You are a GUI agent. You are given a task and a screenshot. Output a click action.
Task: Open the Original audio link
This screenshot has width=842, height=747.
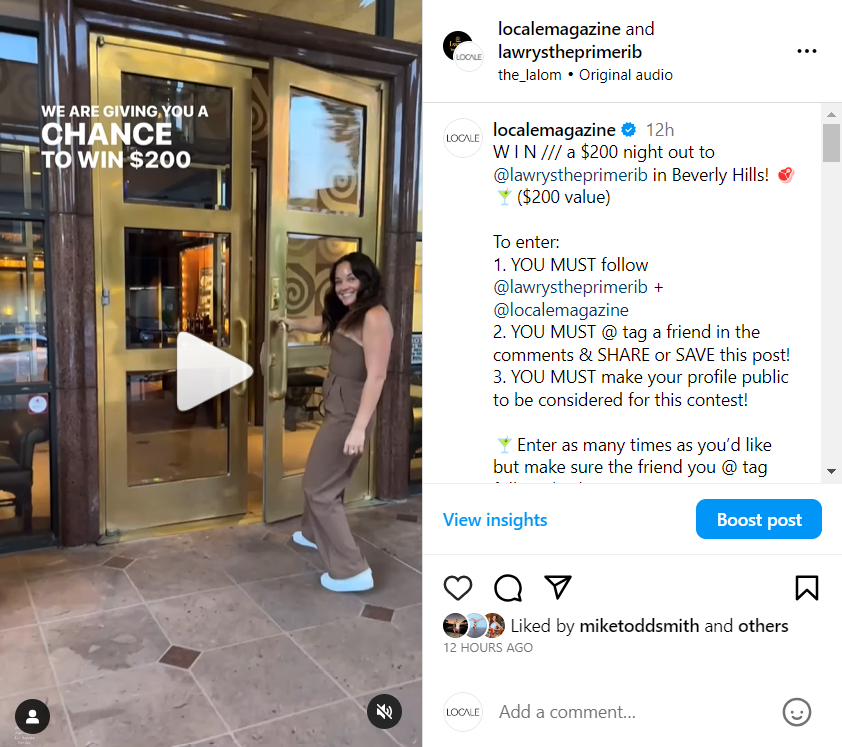click(626, 75)
